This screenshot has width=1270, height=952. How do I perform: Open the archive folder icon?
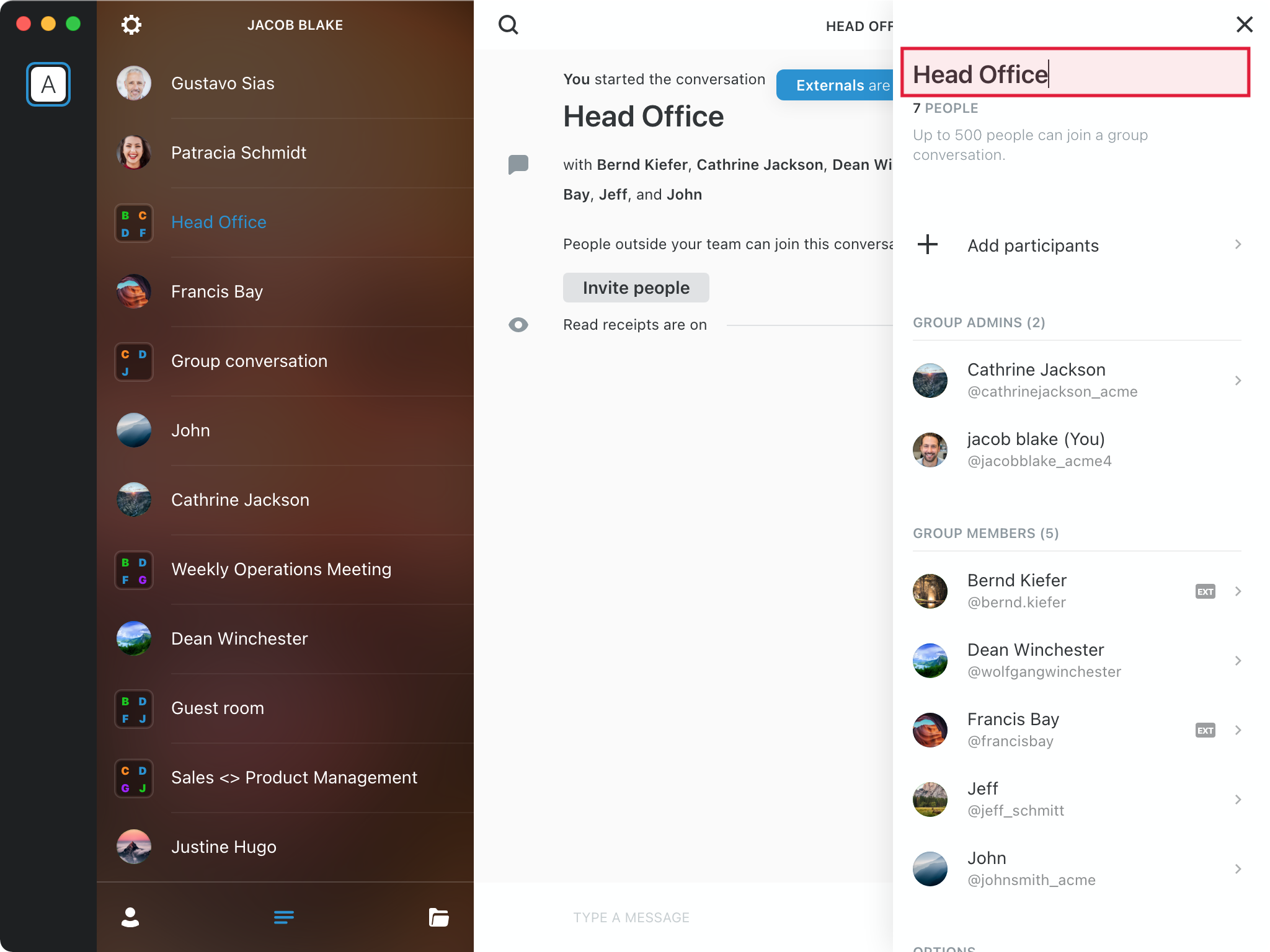click(x=438, y=917)
